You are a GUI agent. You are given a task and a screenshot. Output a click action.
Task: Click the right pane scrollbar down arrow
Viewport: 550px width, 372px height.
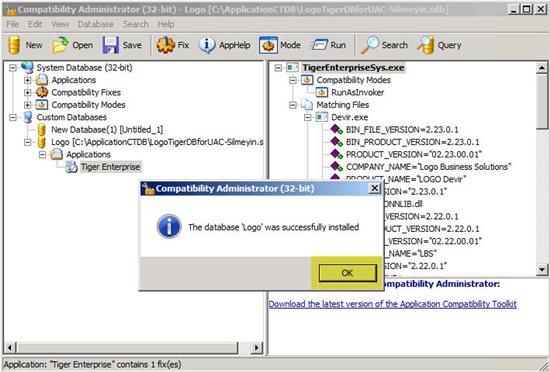(x=542, y=269)
